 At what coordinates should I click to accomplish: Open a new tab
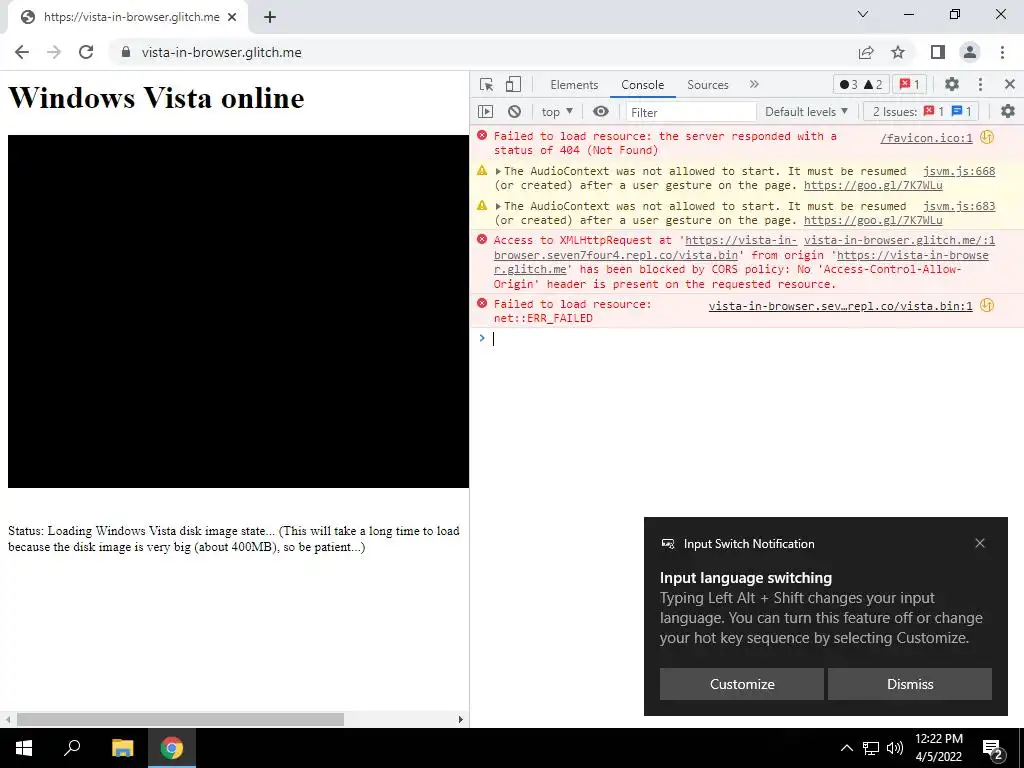tap(270, 17)
